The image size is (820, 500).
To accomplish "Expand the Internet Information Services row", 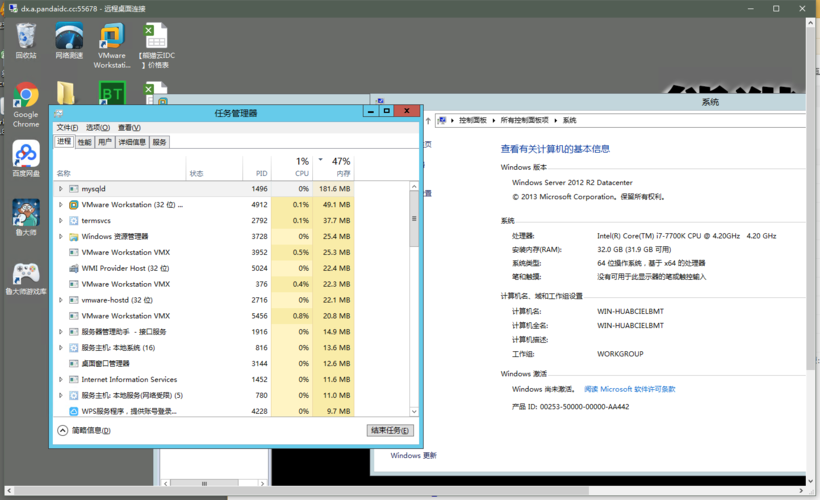I will click(x=61, y=379).
